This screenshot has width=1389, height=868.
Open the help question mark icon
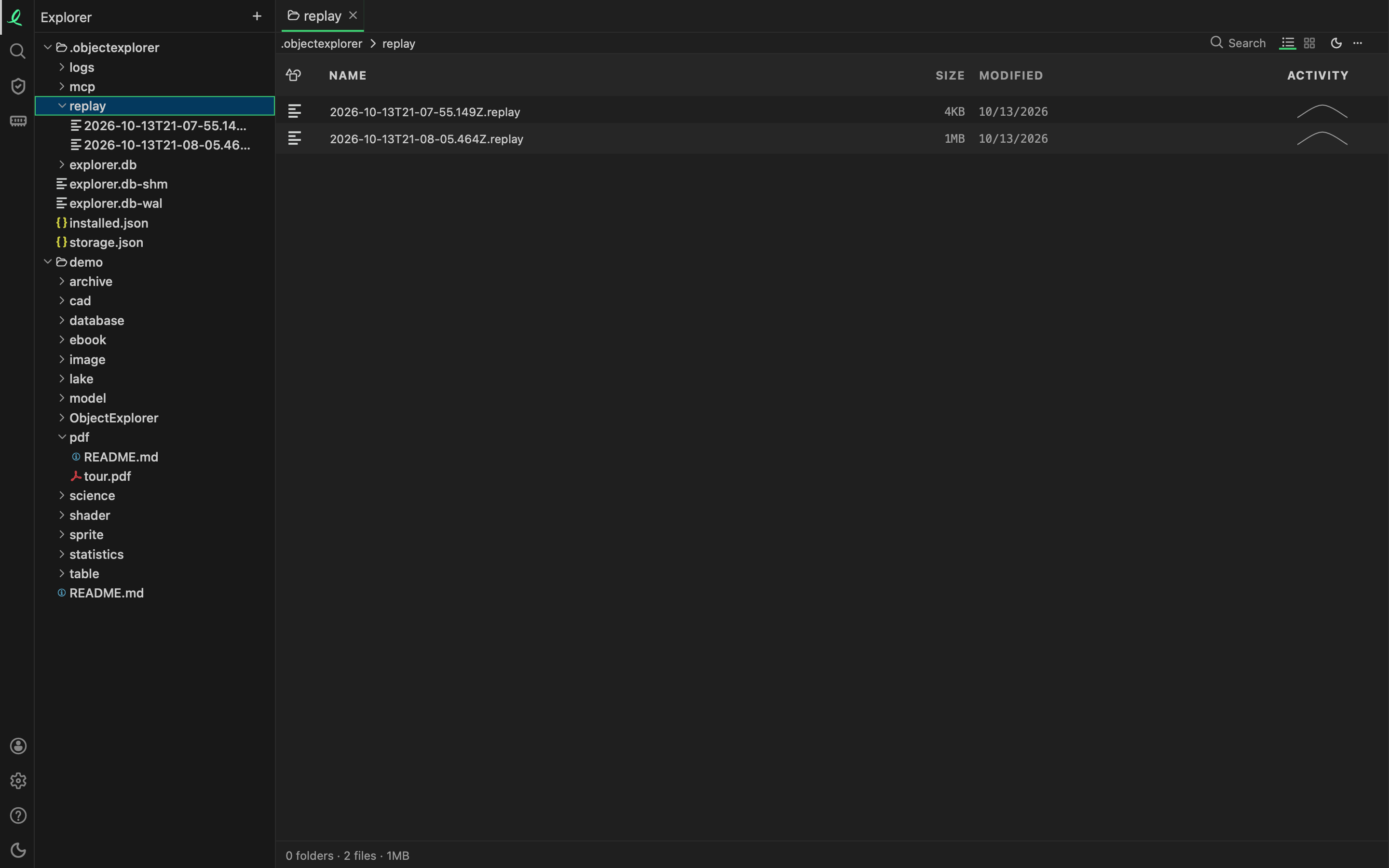[18, 816]
